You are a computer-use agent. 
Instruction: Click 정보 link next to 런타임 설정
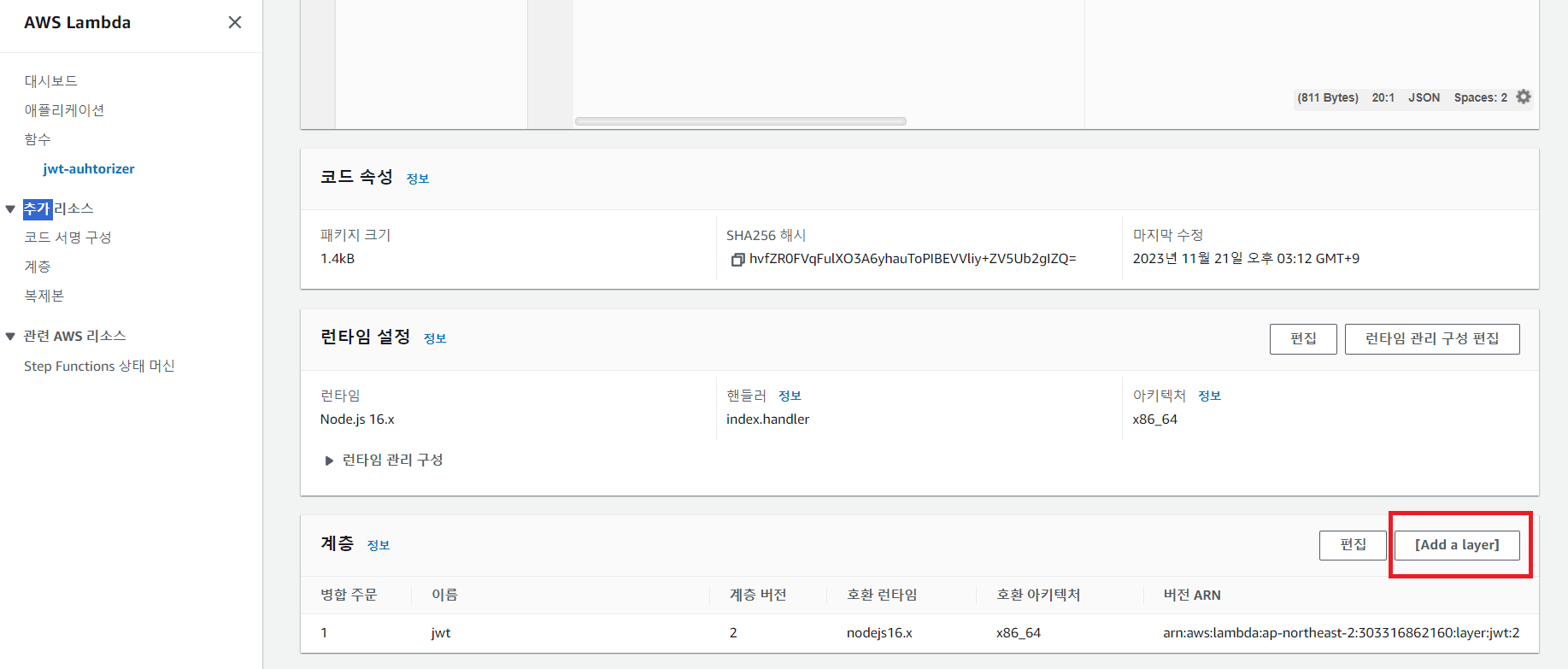pyautogui.click(x=435, y=338)
